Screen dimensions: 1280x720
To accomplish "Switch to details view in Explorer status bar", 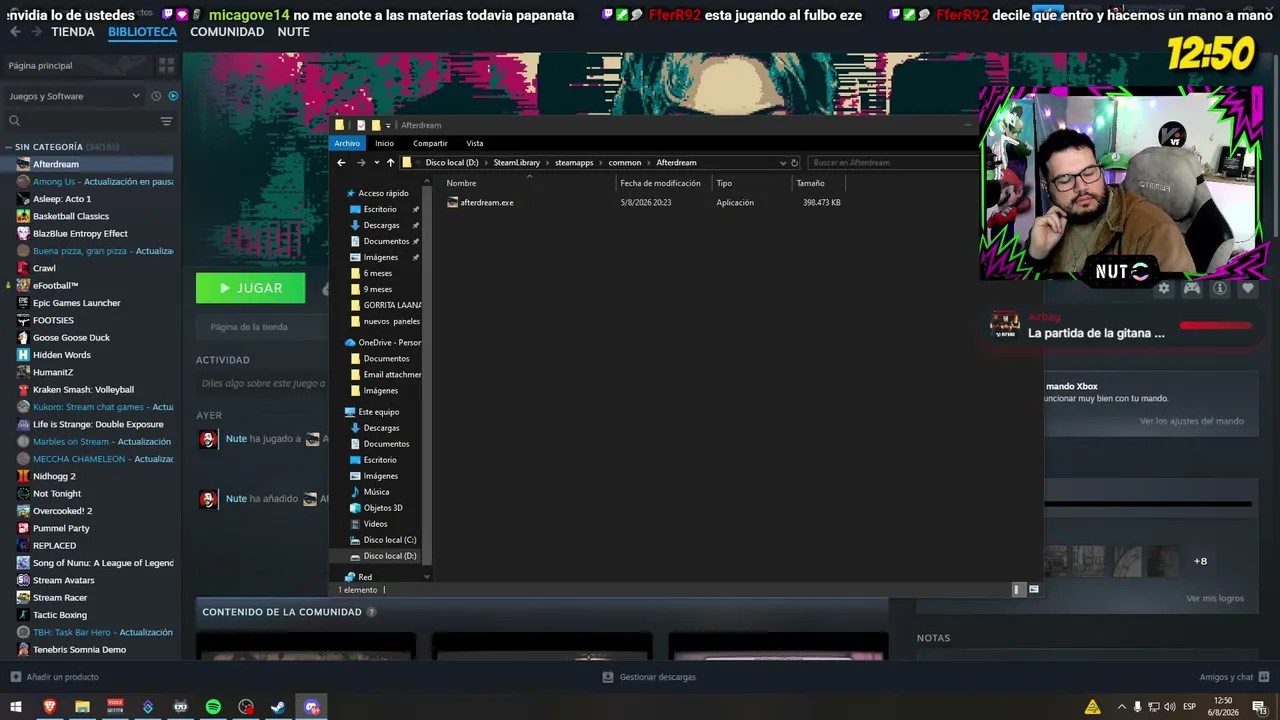I will tap(1018, 590).
